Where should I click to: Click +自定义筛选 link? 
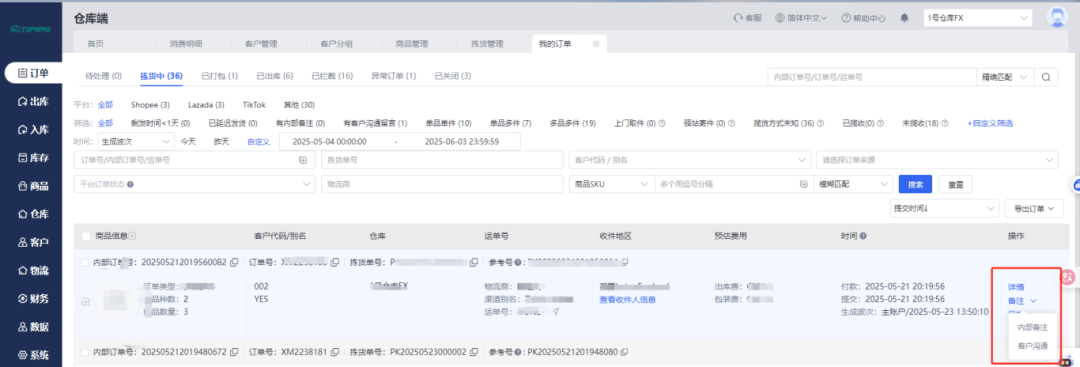click(990, 123)
